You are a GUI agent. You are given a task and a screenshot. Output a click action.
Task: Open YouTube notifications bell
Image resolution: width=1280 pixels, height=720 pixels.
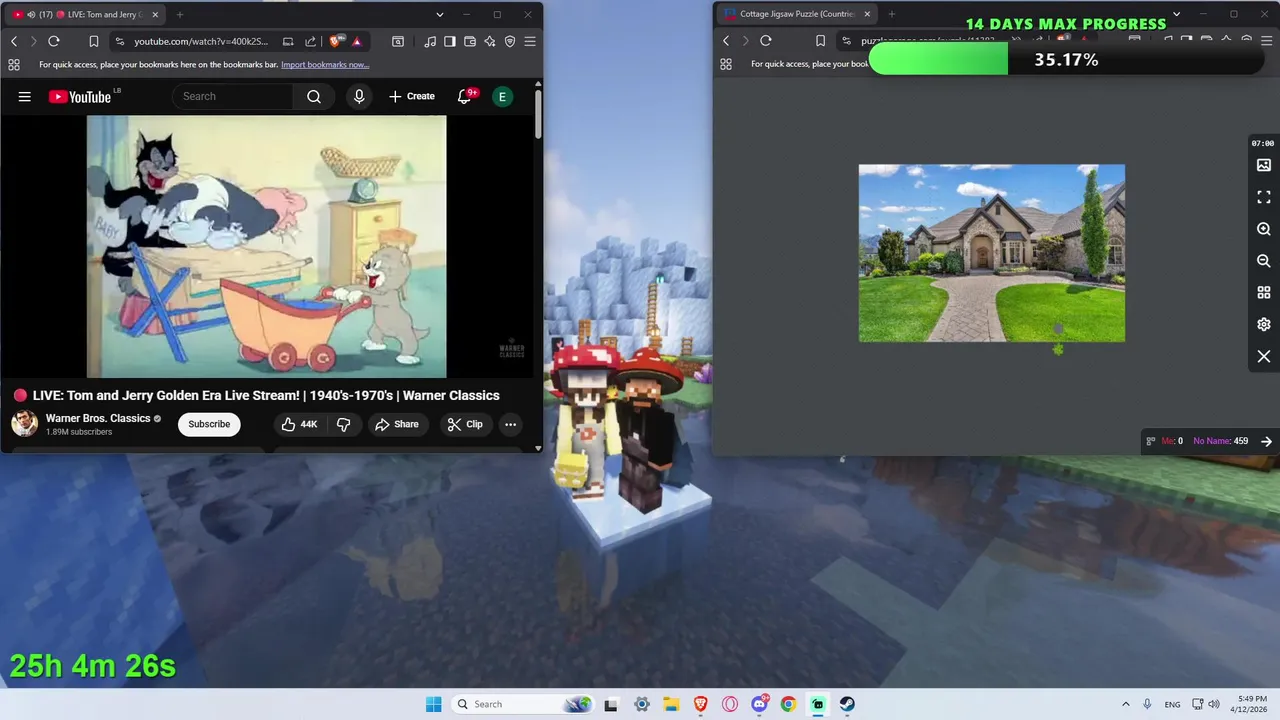point(465,96)
